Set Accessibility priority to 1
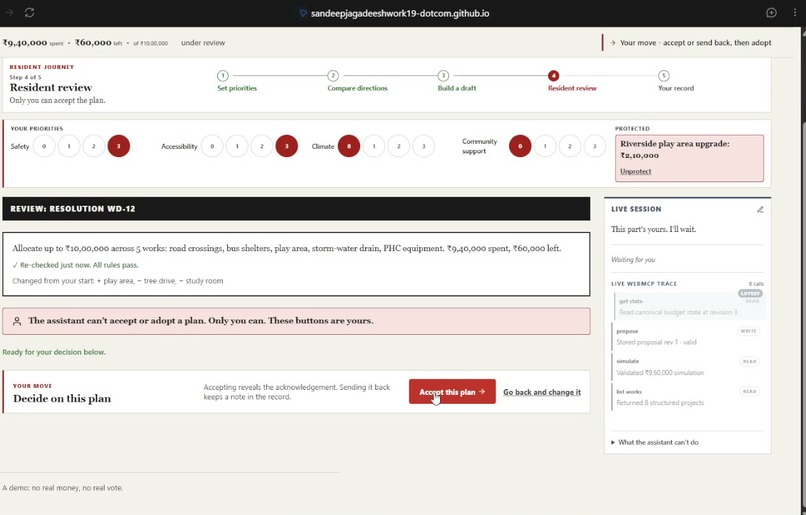 (x=237, y=146)
